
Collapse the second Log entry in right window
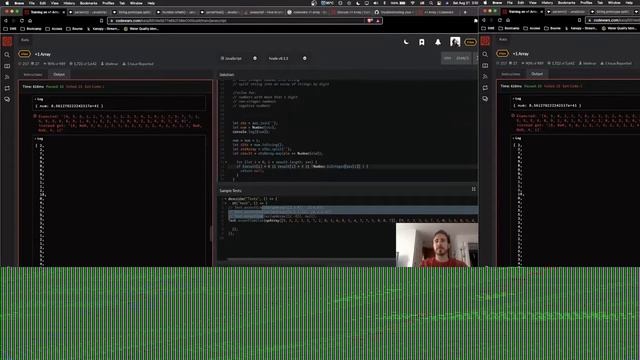517,138
